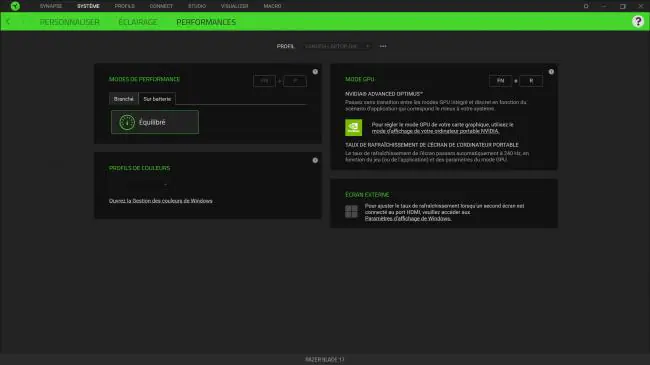The width and height of the screenshot is (650, 365).
Task: Open the help question mark
Action: click(638, 22)
